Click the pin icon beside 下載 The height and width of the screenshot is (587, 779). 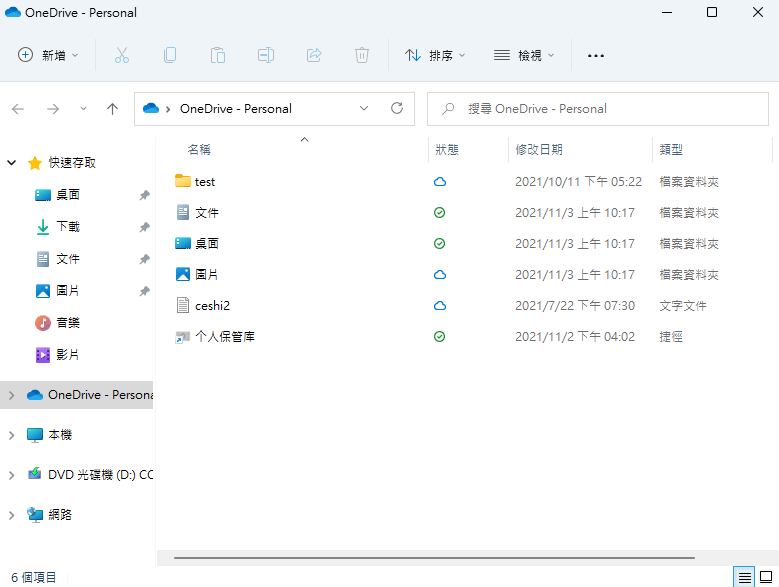145,227
